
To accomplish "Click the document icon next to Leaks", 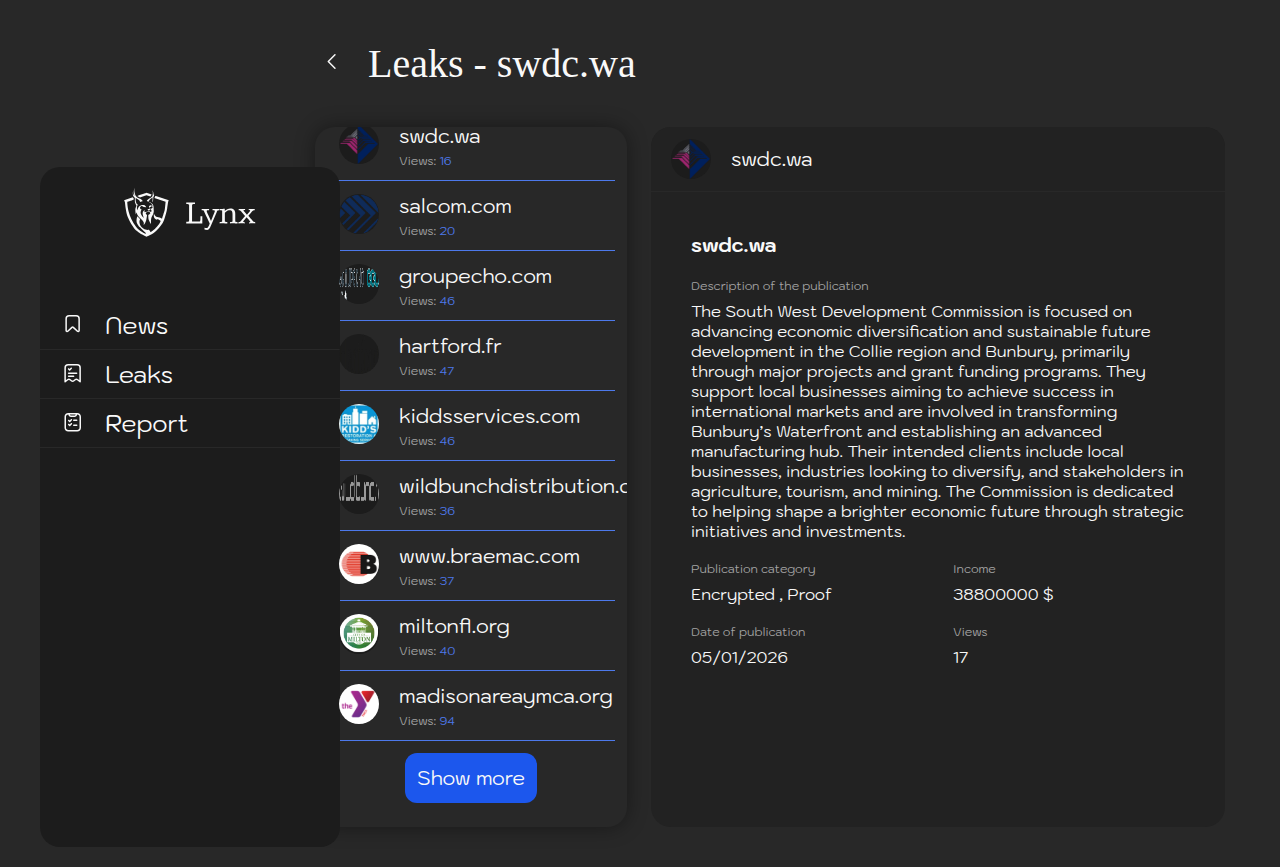I will [73, 374].
